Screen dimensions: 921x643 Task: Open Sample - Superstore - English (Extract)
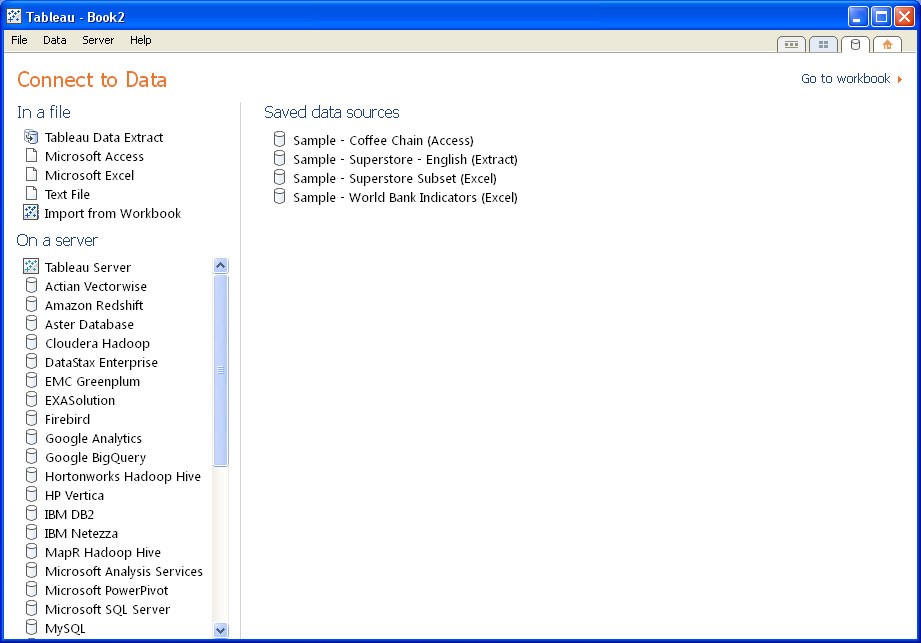pyautogui.click(x=405, y=159)
